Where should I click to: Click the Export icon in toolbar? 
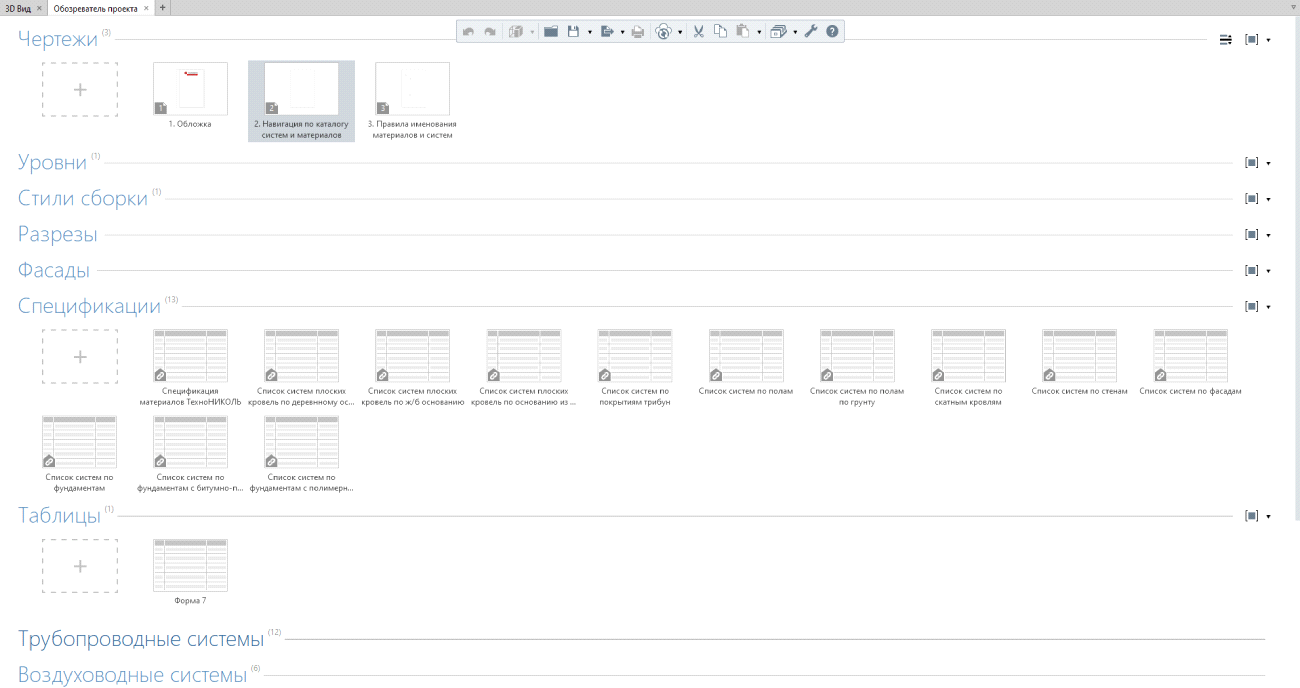pyautogui.click(x=606, y=32)
